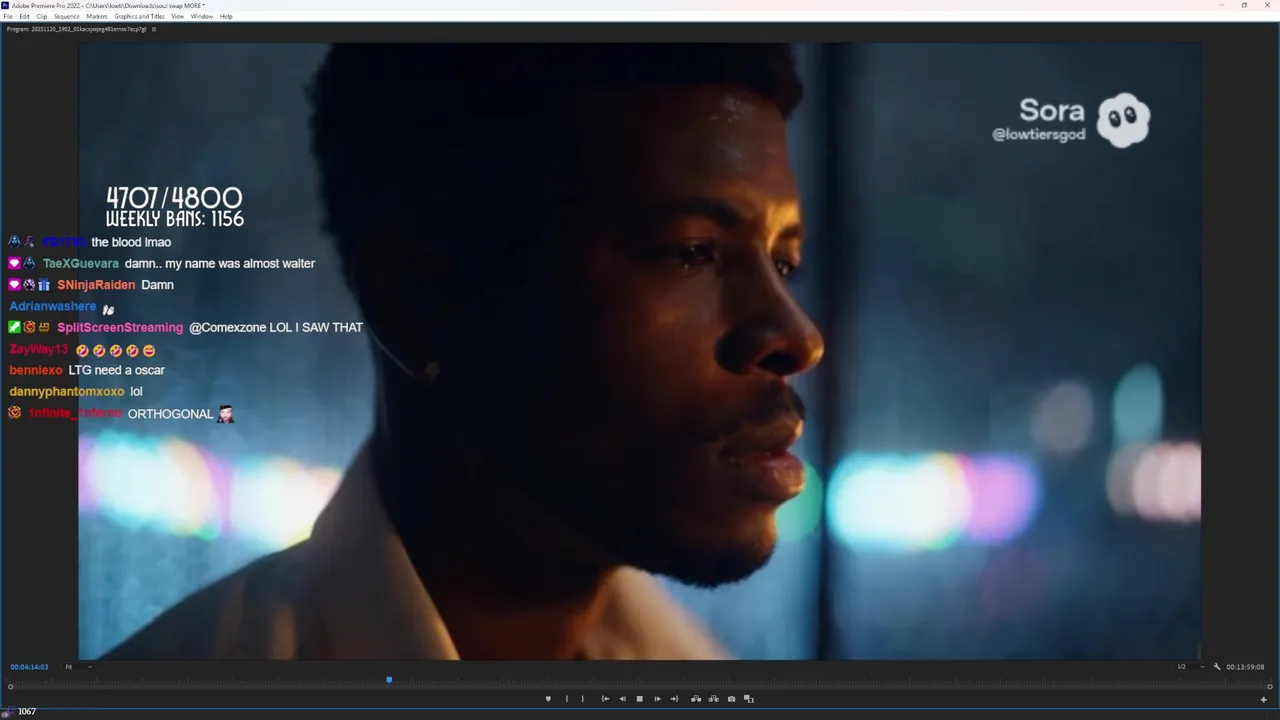Click the Premiere Pro app icon in title bar
The image size is (1280, 720).
(6, 5)
